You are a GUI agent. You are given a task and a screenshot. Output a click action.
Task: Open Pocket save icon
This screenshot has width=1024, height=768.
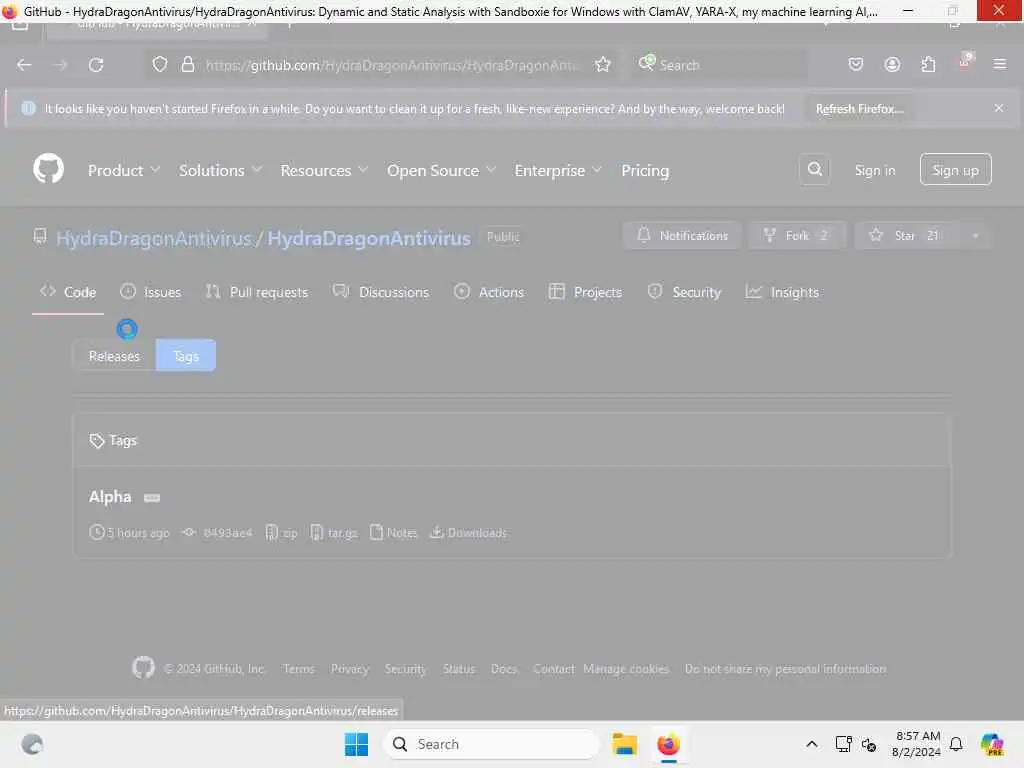[856, 64]
